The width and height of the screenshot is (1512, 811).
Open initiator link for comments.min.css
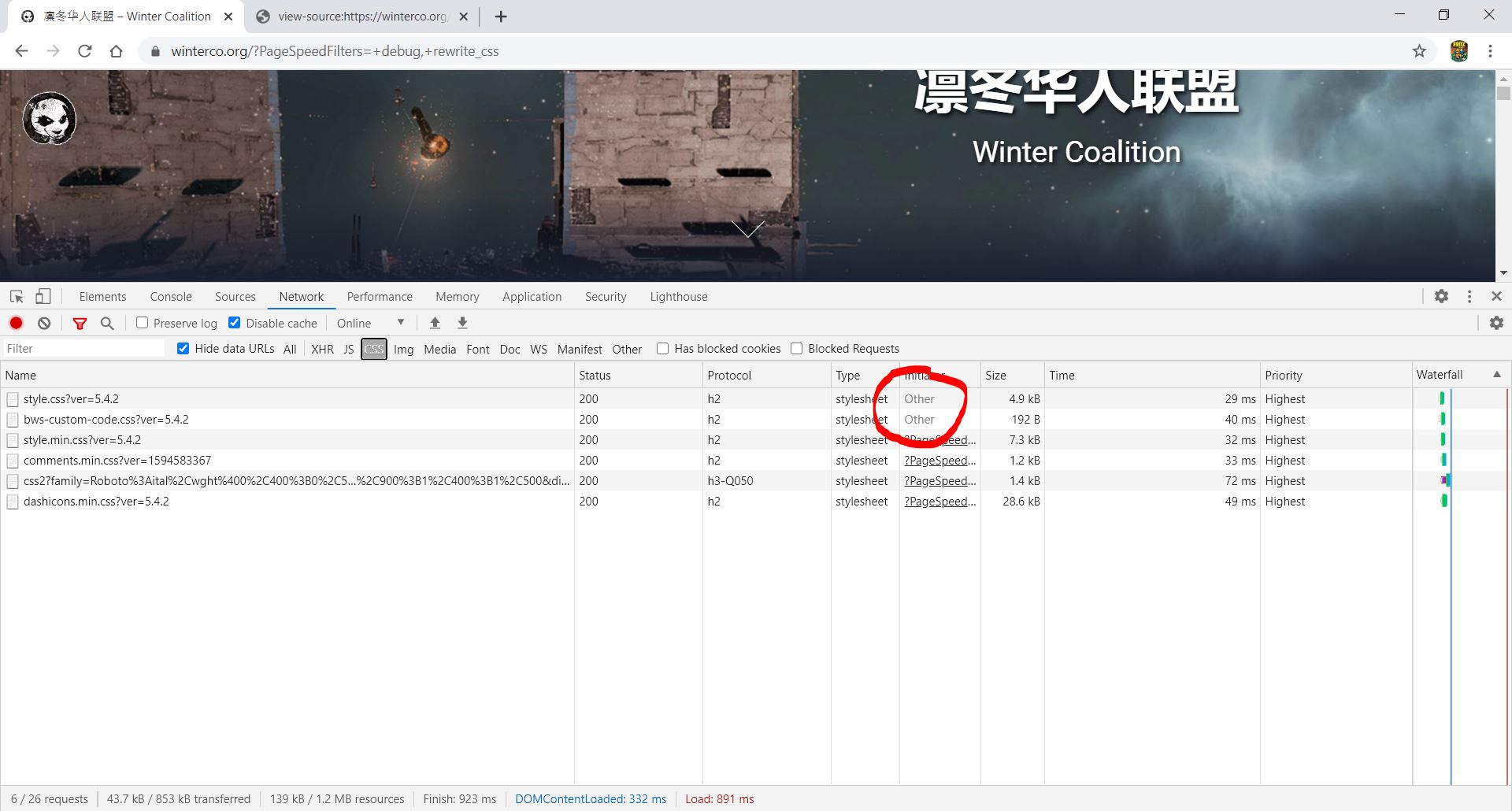(x=939, y=461)
